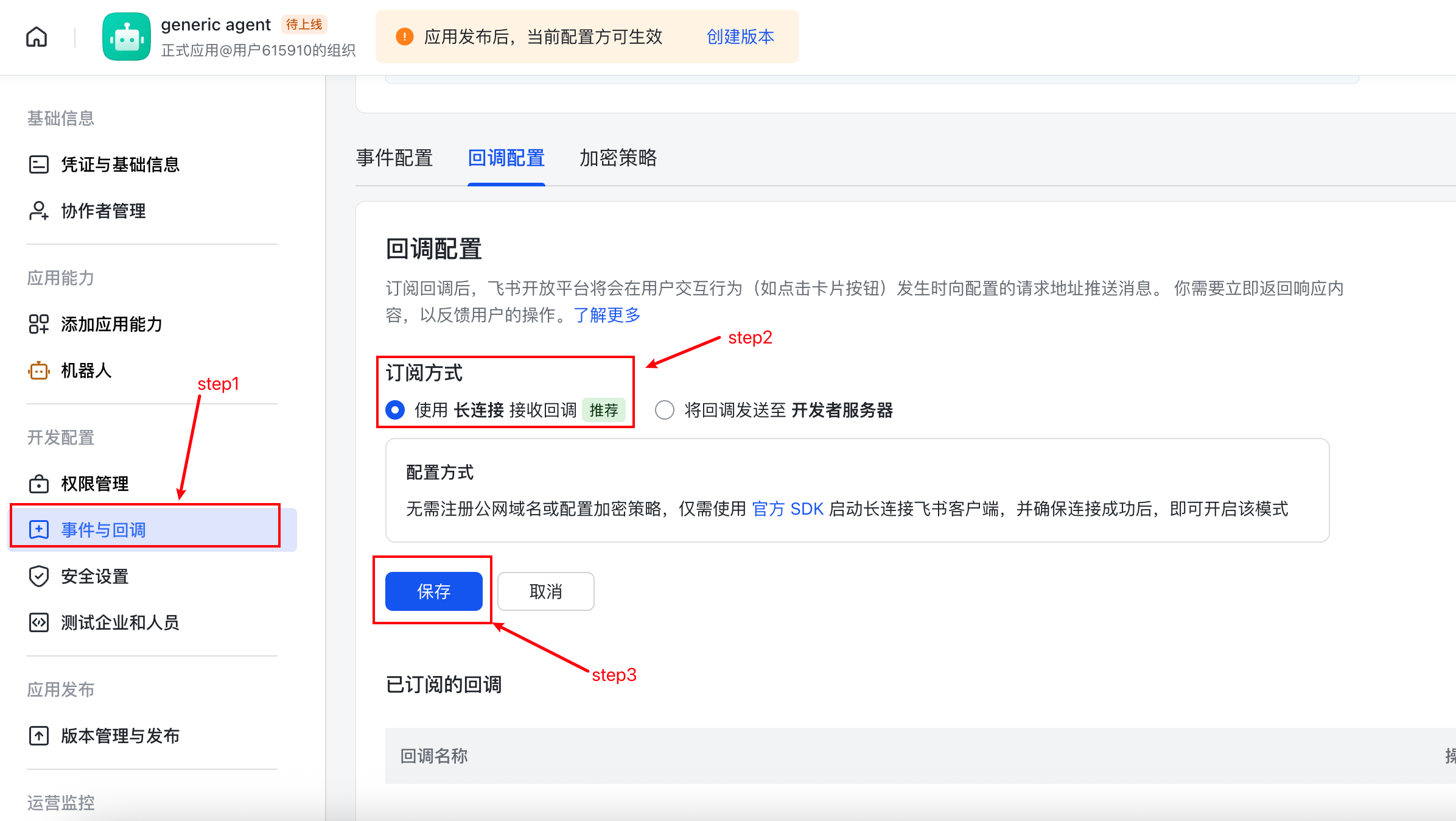Screen dimensions: 1456x821
Task: Click the blue 保存 button
Action: 433,591
